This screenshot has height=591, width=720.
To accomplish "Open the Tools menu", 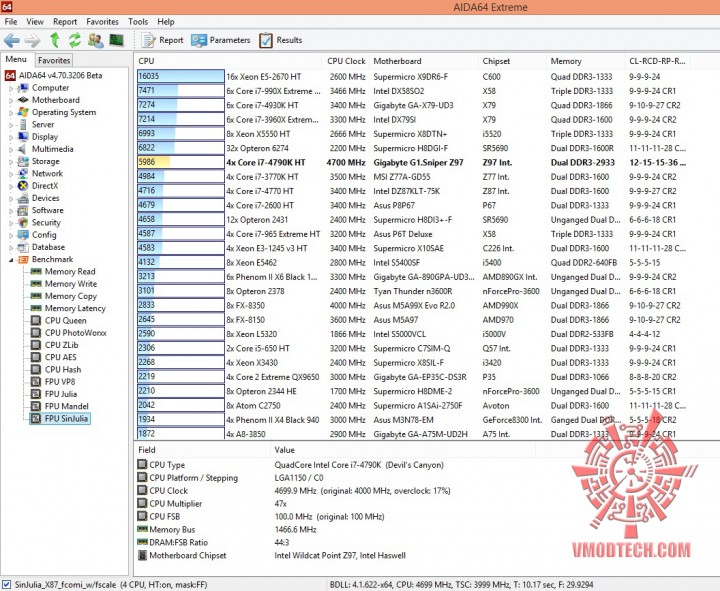I will [138, 22].
